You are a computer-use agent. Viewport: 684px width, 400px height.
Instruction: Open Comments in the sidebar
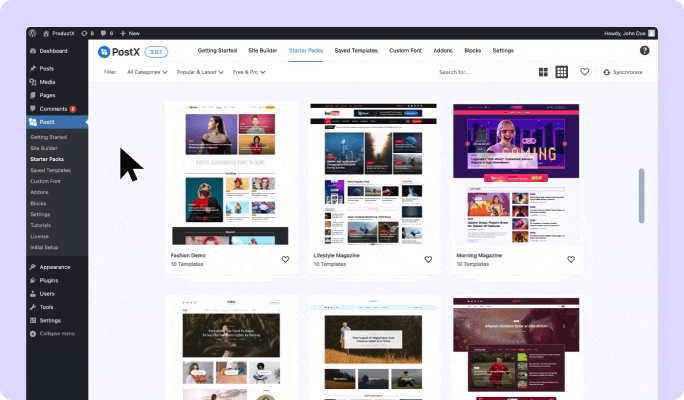[x=57, y=109]
